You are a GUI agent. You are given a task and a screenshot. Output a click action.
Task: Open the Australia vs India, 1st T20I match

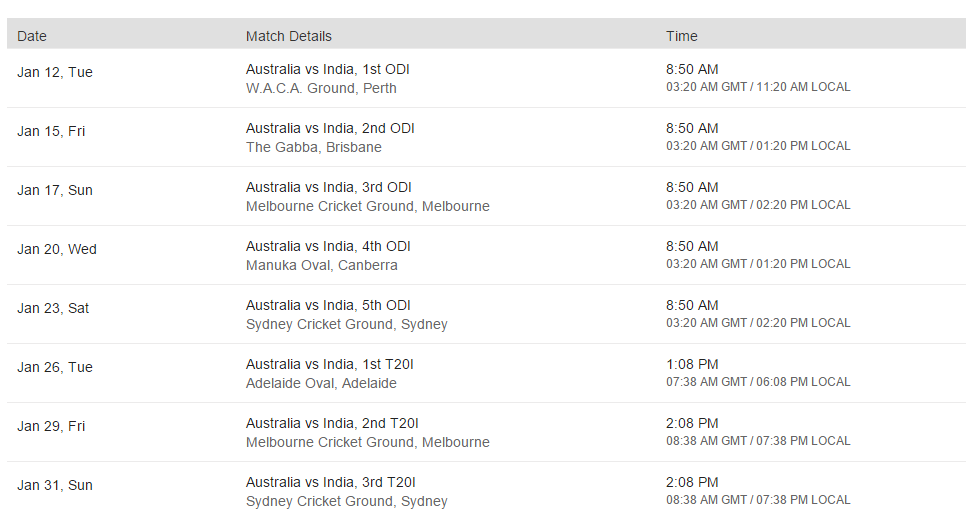pos(330,365)
